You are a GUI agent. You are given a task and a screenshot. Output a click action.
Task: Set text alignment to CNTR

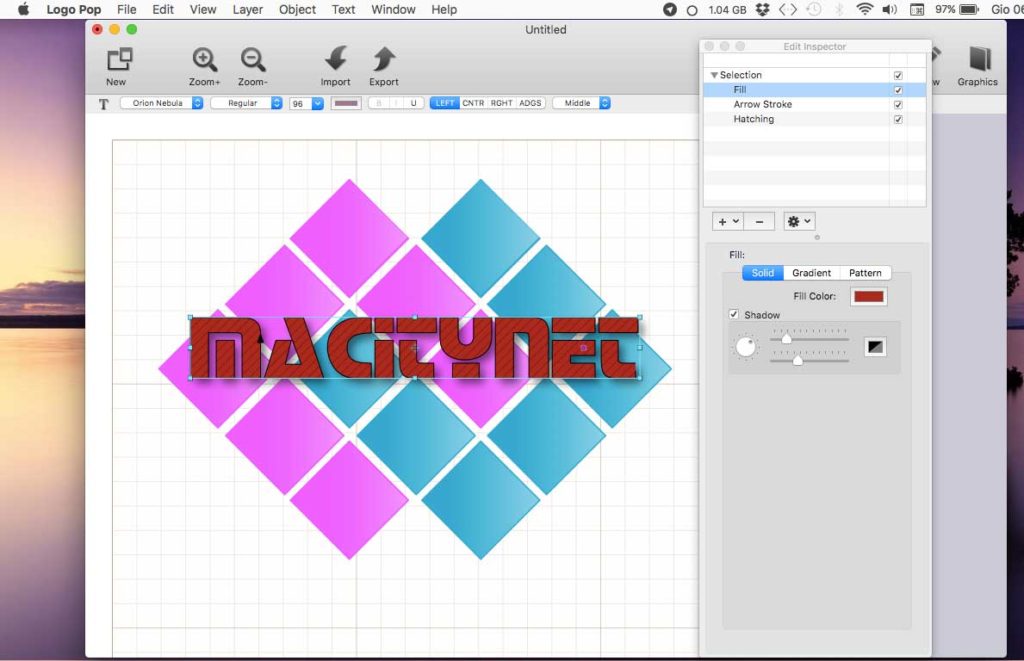(x=473, y=103)
